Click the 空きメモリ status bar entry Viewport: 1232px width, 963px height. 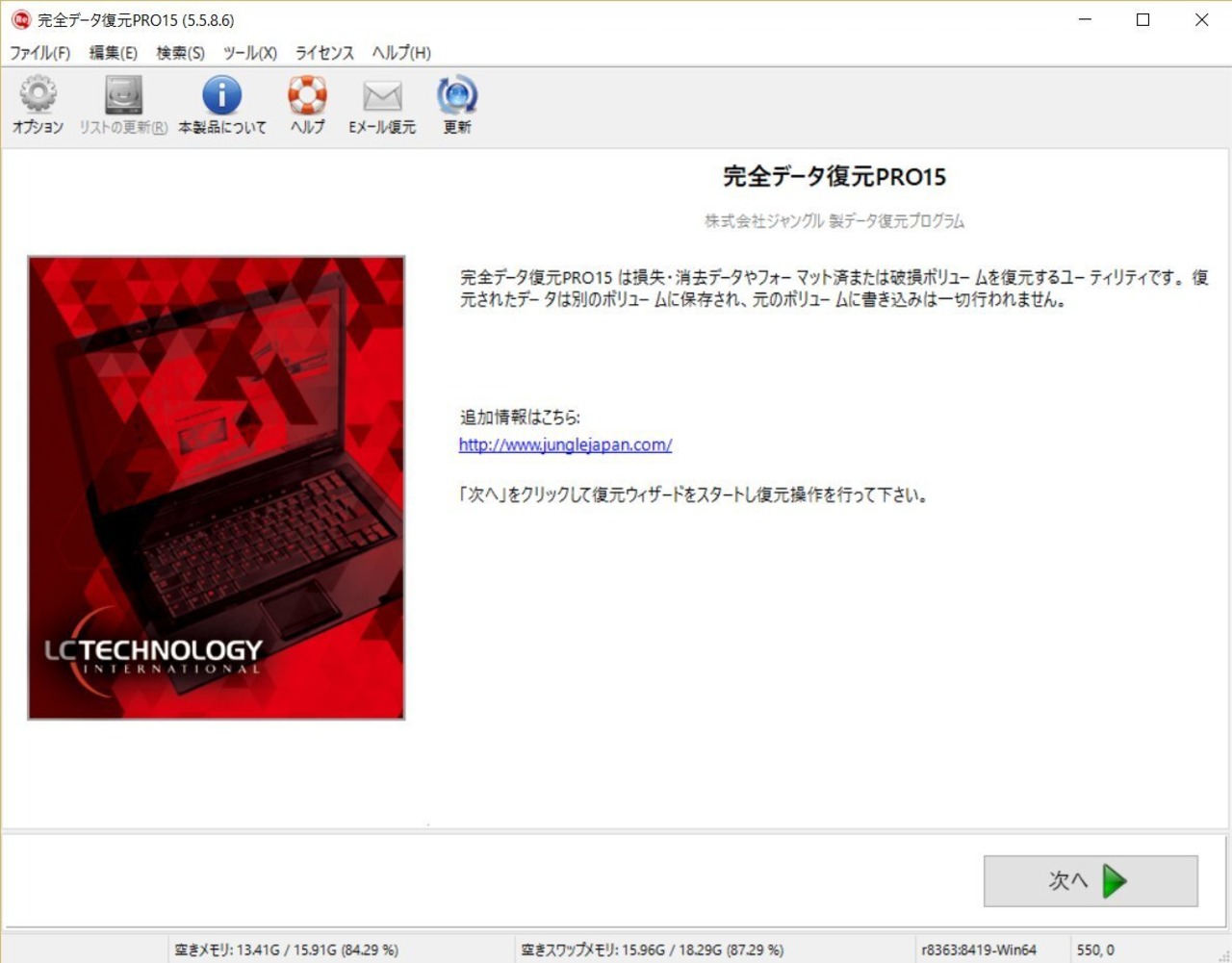[x=286, y=950]
